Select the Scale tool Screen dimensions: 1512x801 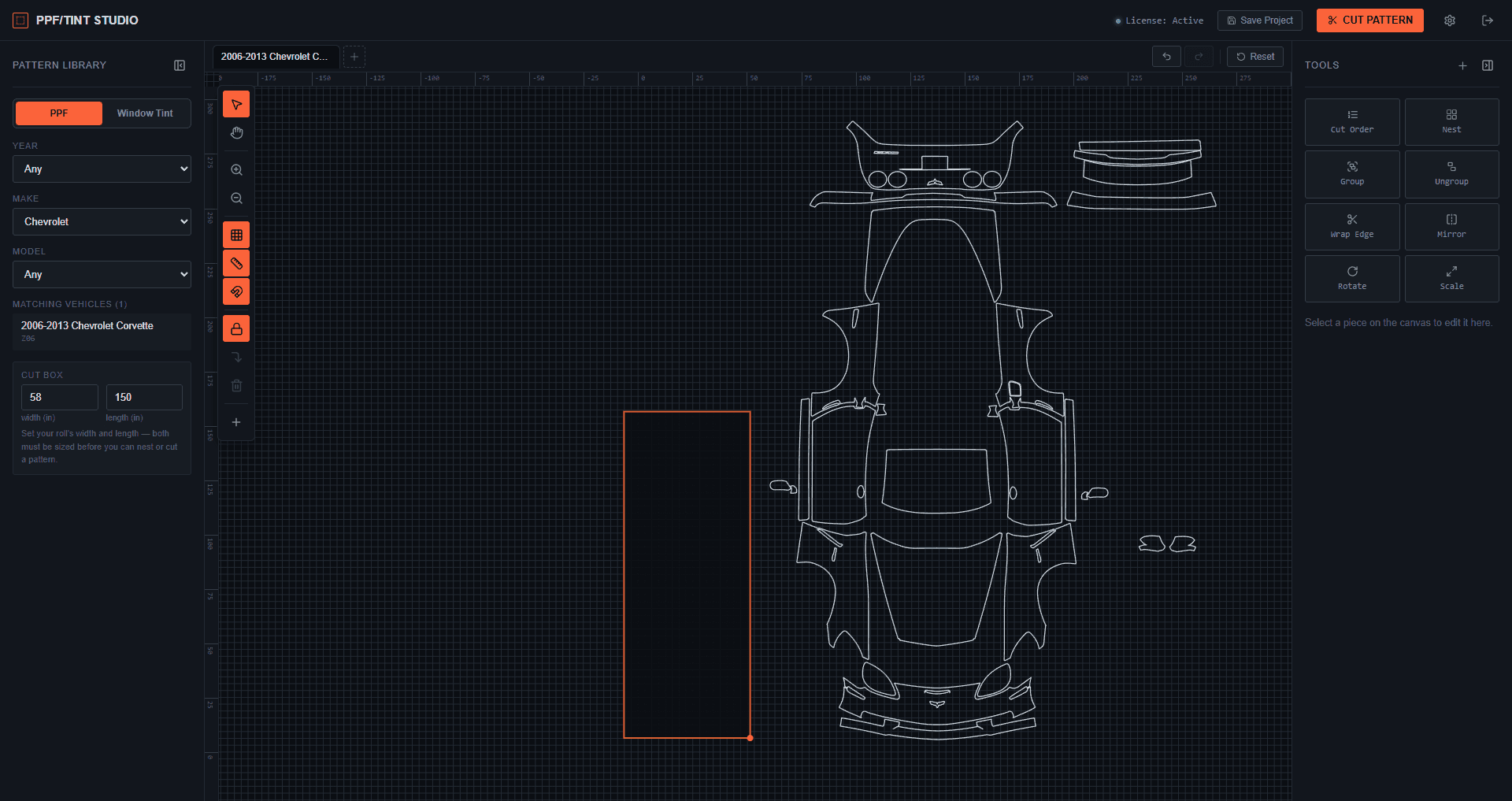click(1451, 279)
